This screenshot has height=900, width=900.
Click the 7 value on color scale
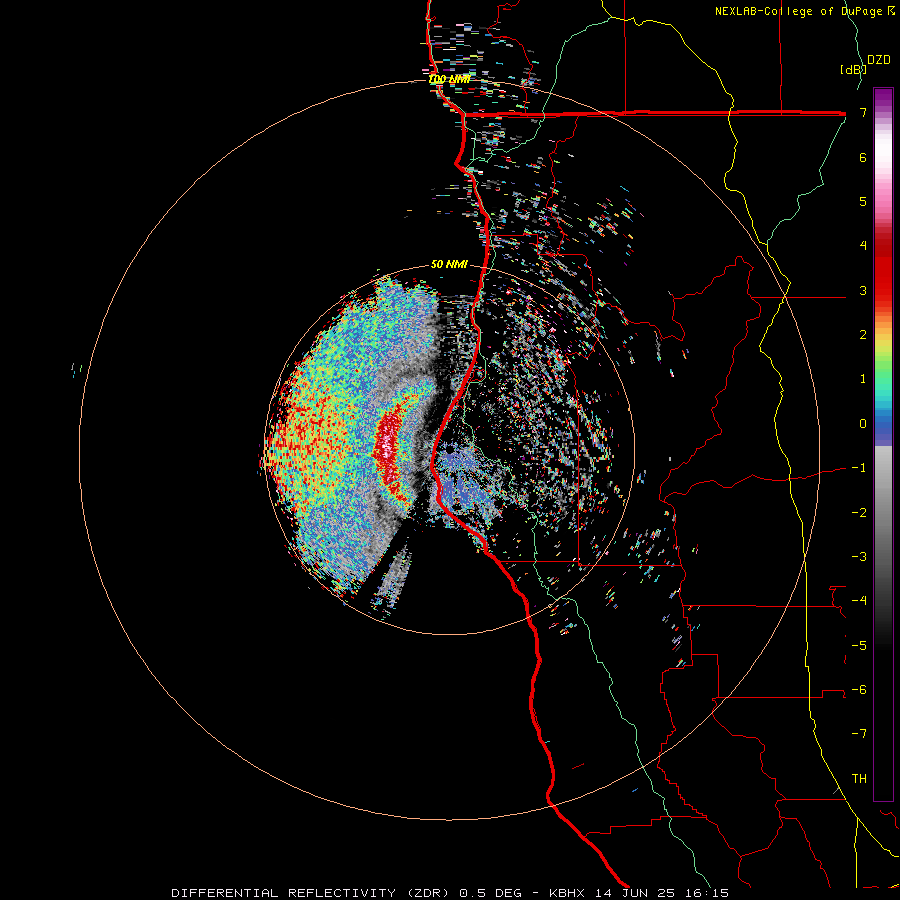tap(863, 112)
